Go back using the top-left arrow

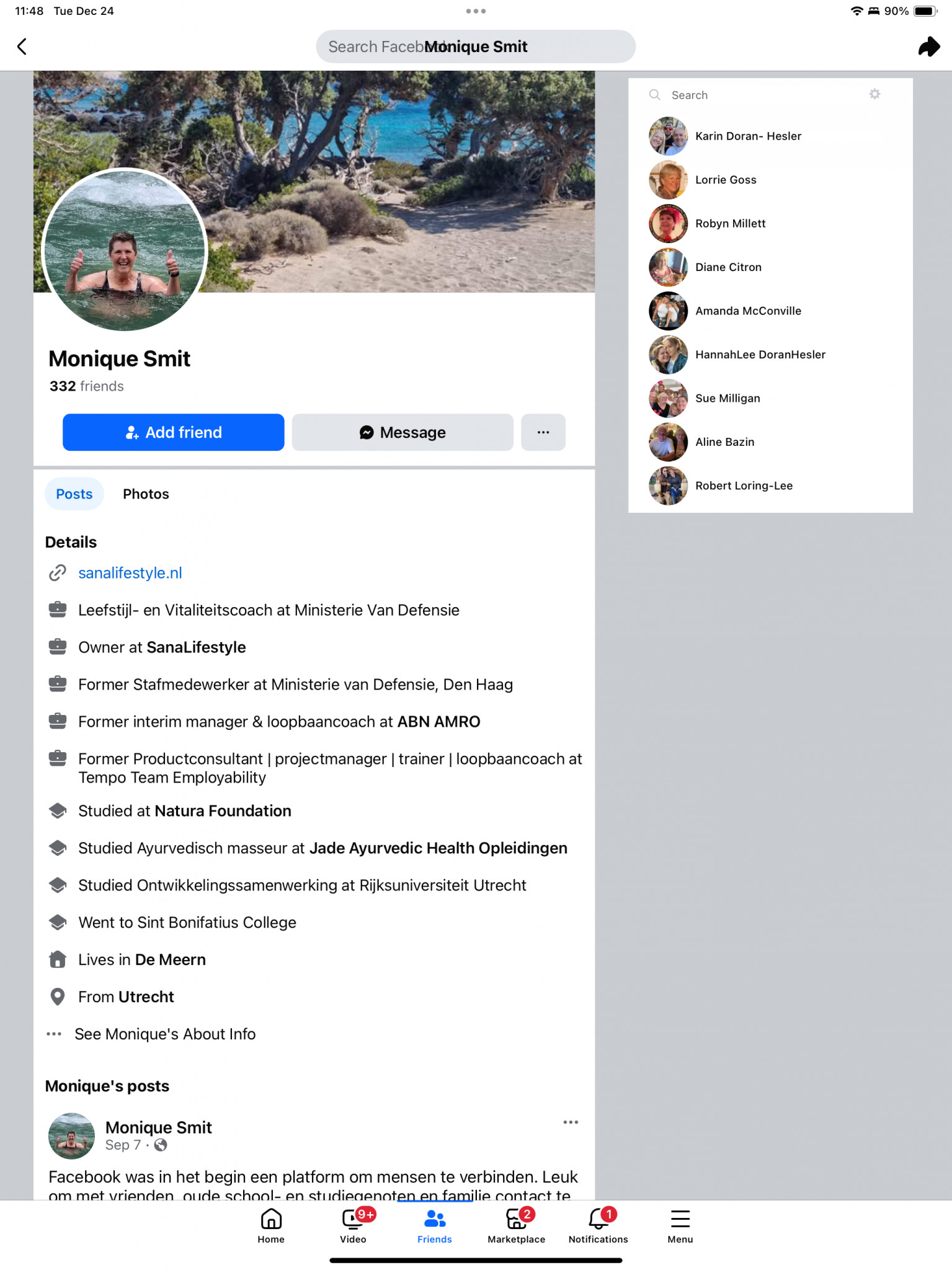[22, 47]
